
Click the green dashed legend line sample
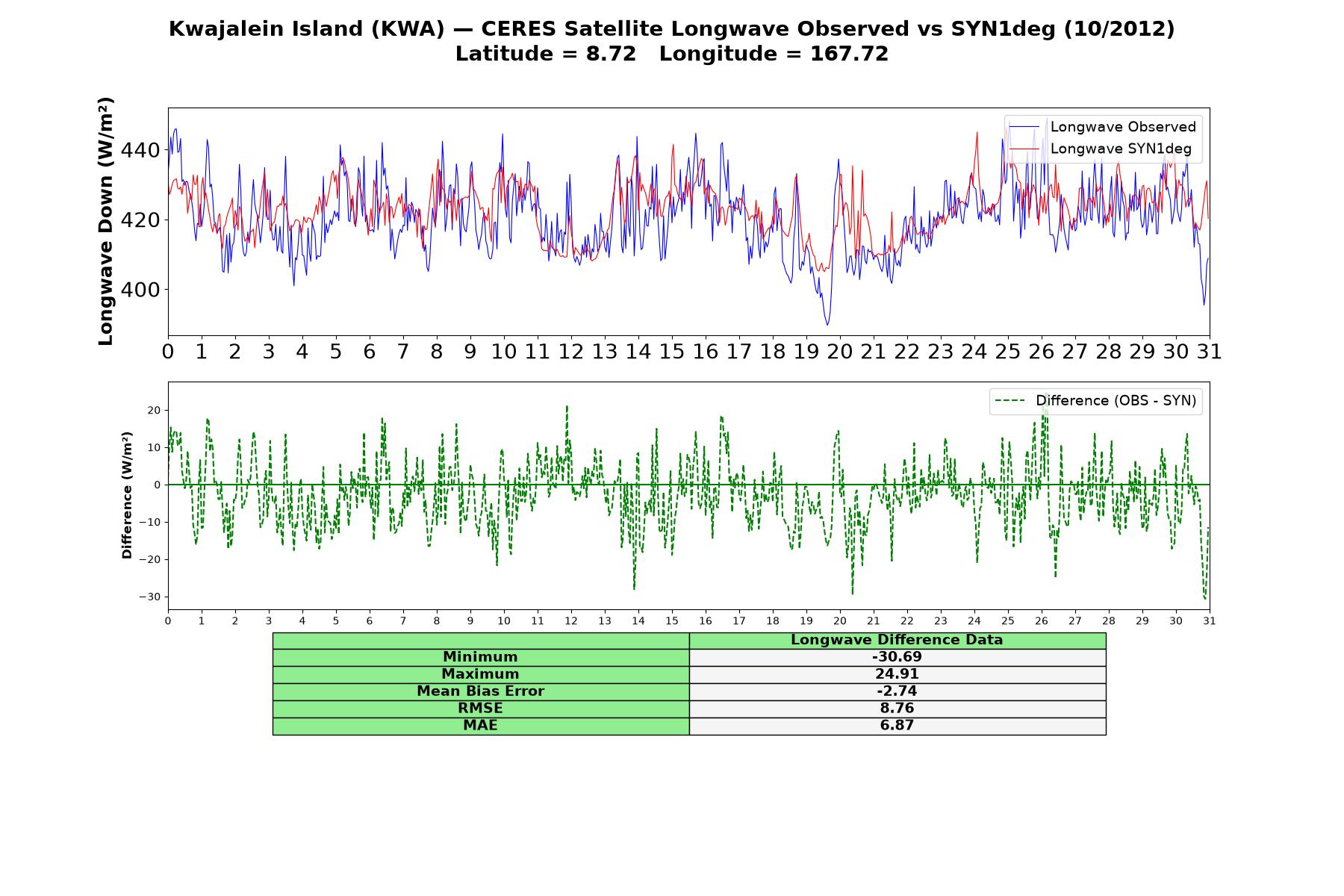(1009, 401)
